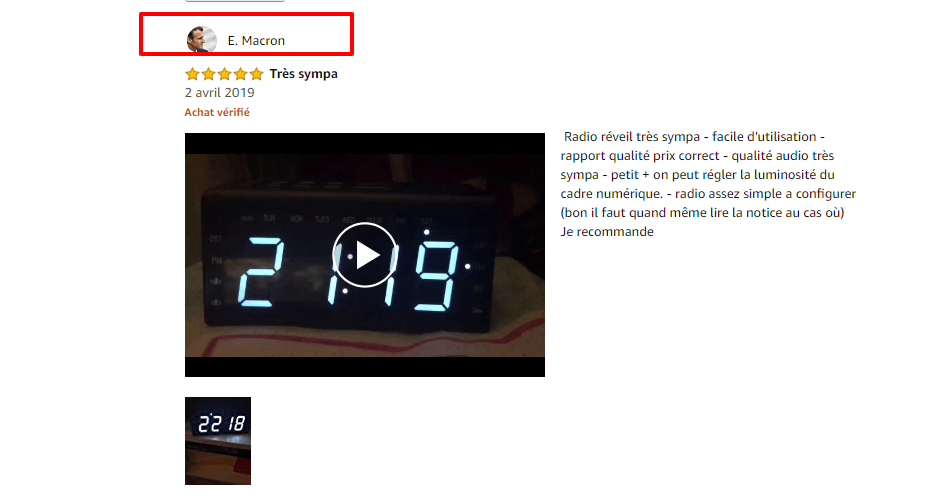Open the 22:18 clock photo thumbnail
Screen dimensions: 937x500
click(218, 441)
